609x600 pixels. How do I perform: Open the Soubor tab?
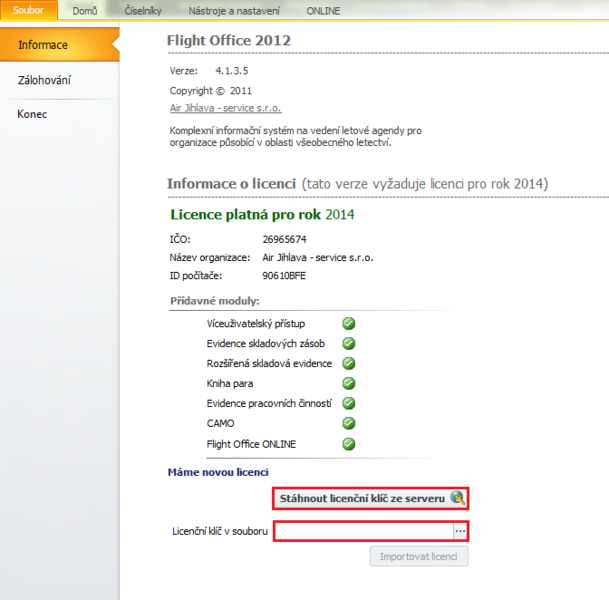click(x=28, y=10)
